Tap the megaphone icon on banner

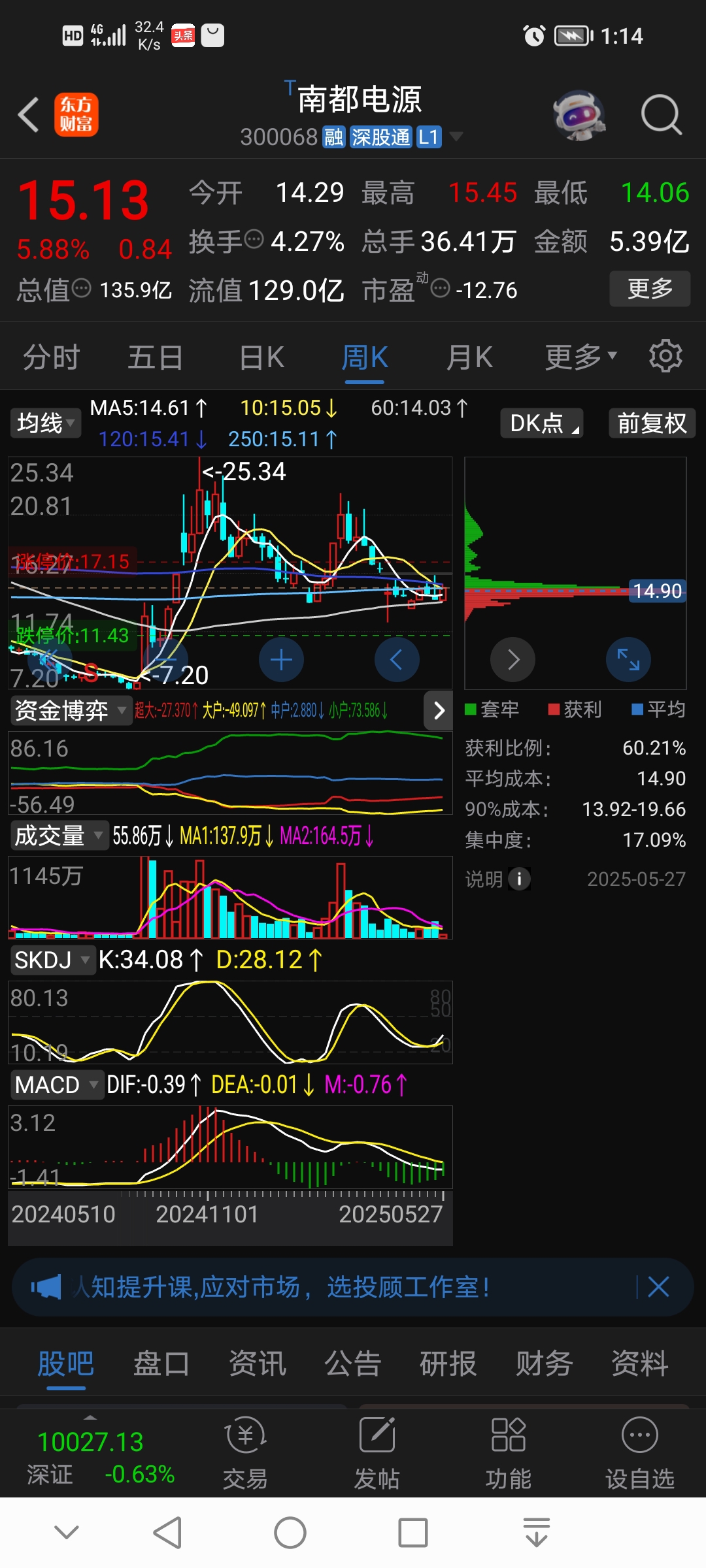(46, 1287)
